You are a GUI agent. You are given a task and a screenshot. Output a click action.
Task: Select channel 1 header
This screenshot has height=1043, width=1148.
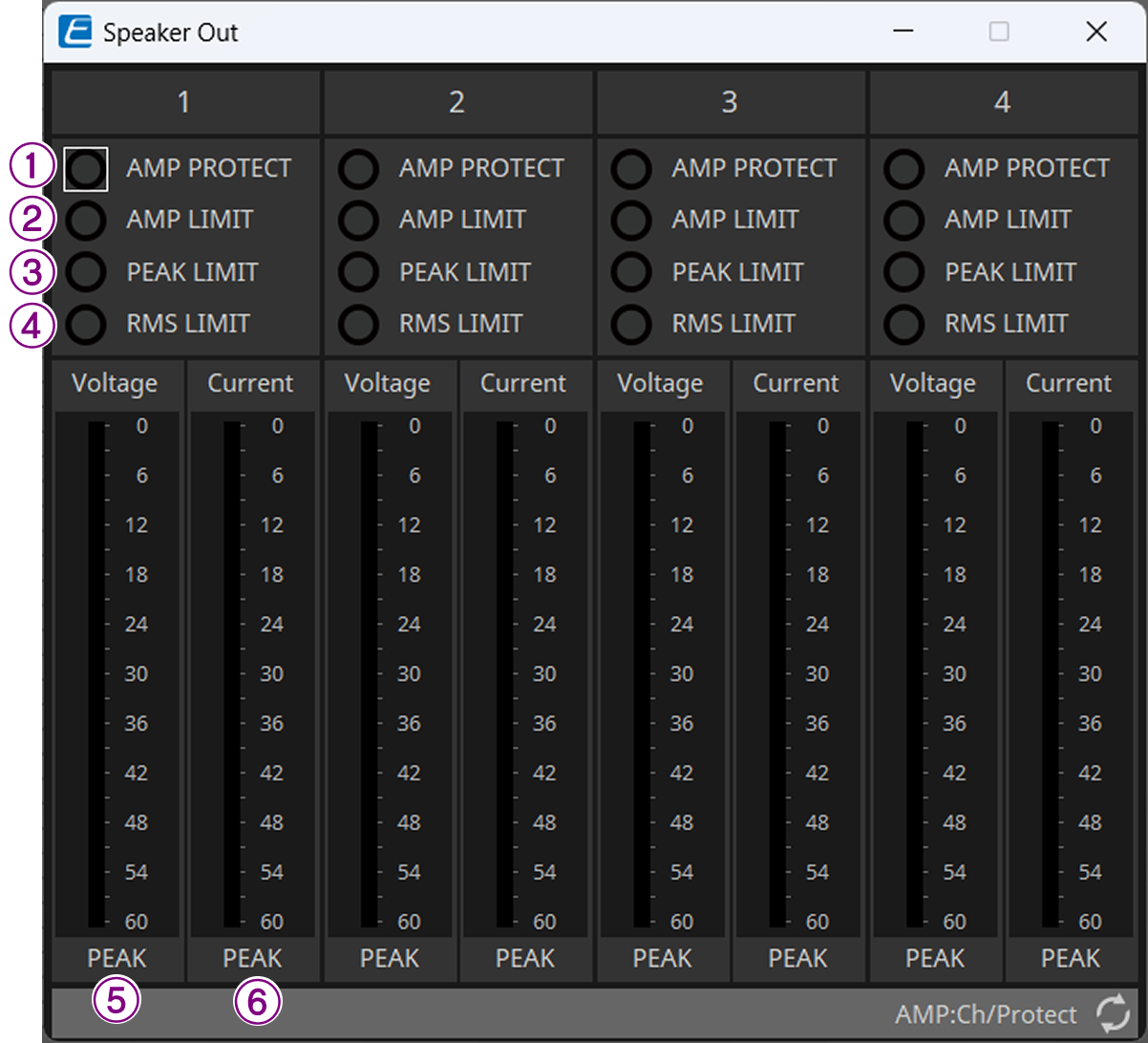pos(185,102)
